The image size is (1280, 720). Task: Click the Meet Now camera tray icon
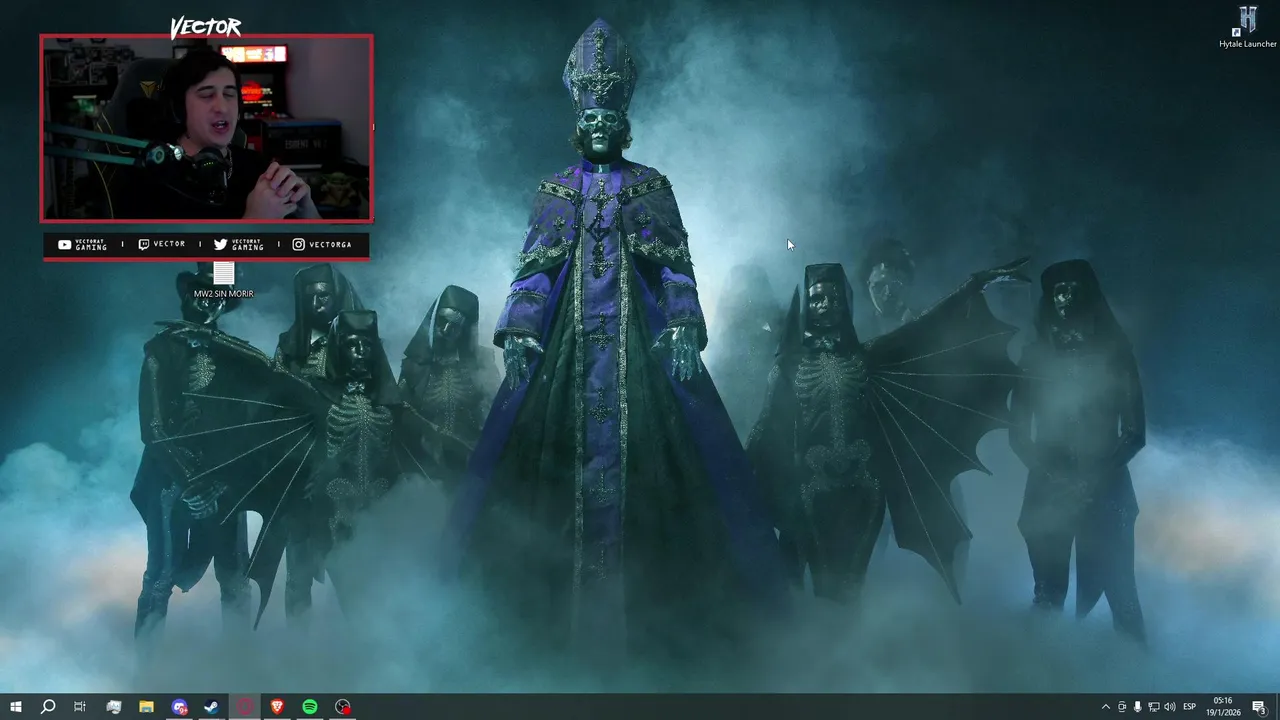[x=1122, y=707]
